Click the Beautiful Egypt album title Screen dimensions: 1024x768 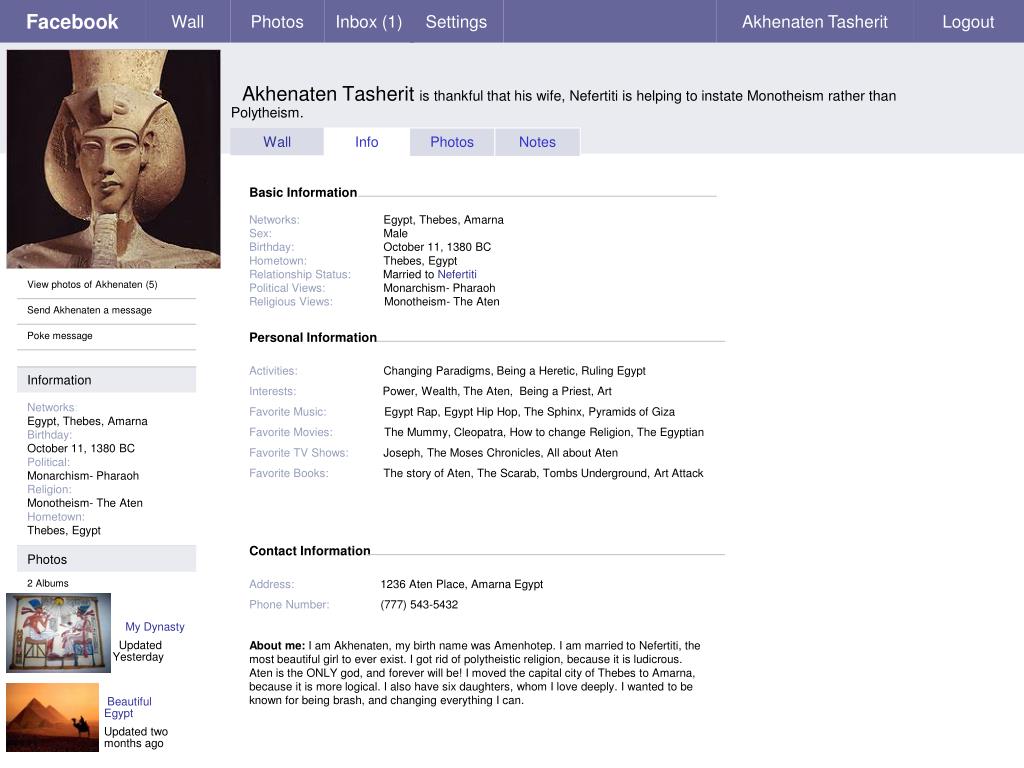128,707
